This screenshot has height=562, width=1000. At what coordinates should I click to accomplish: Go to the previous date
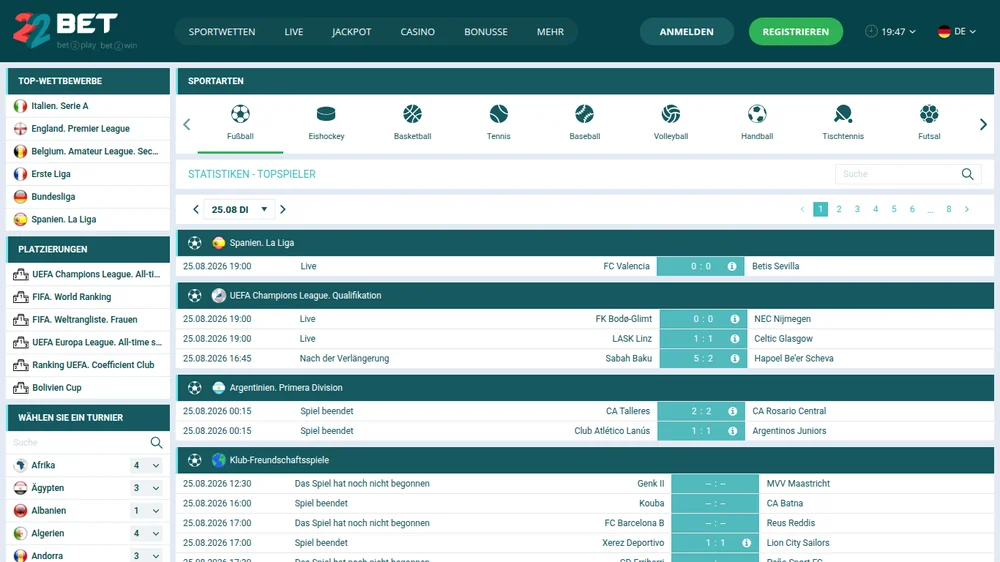pos(196,209)
